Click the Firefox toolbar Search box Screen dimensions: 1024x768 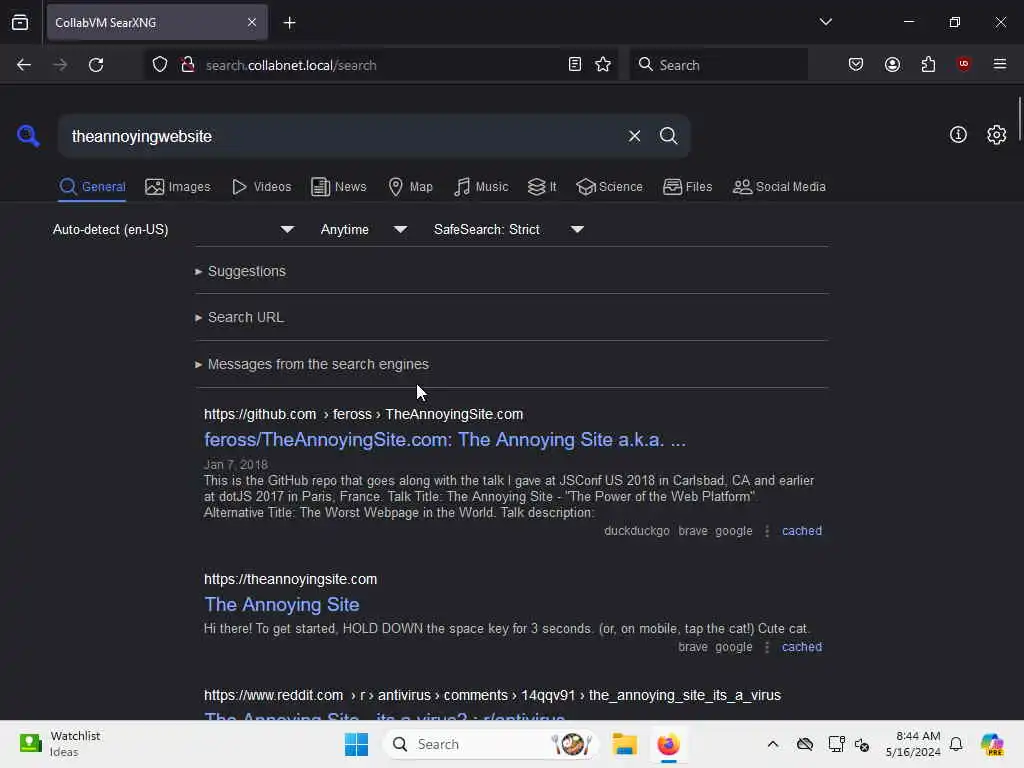coord(718,65)
